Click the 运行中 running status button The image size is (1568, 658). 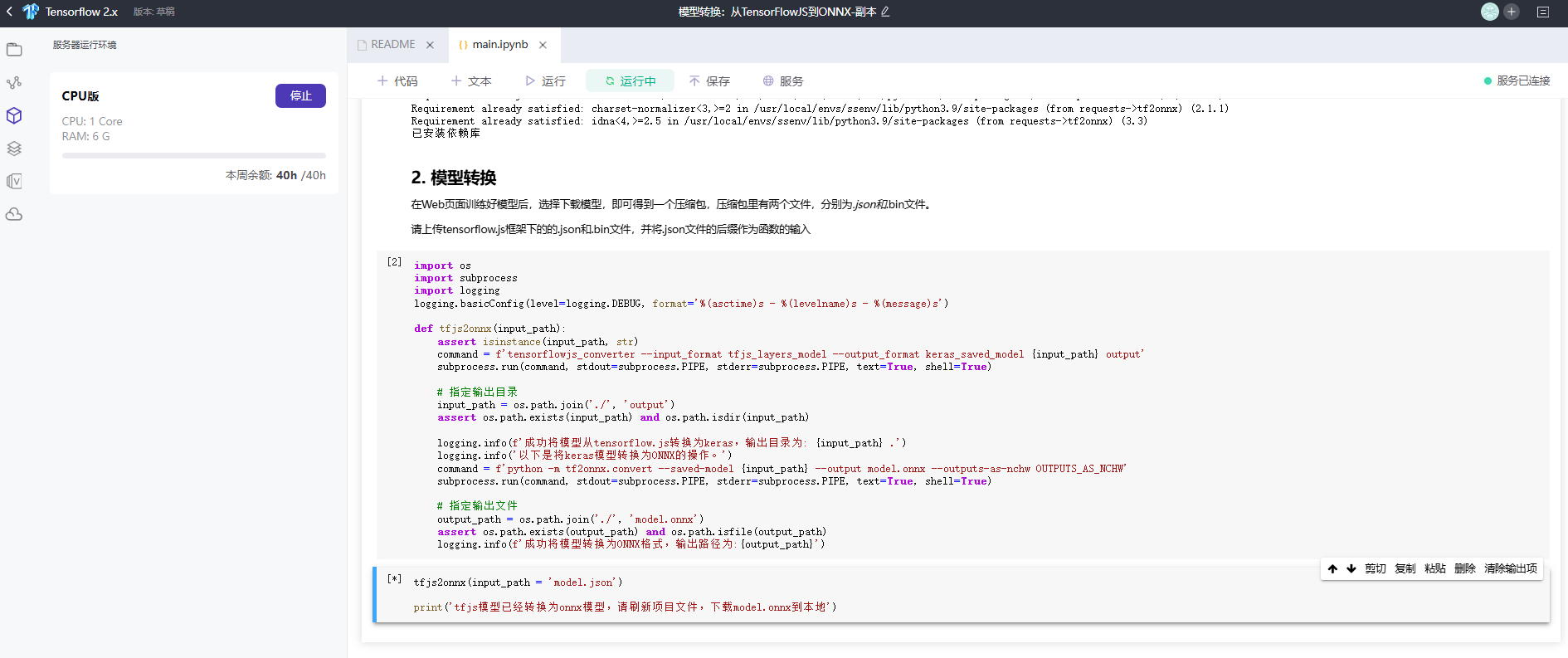click(x=630, y=80)
